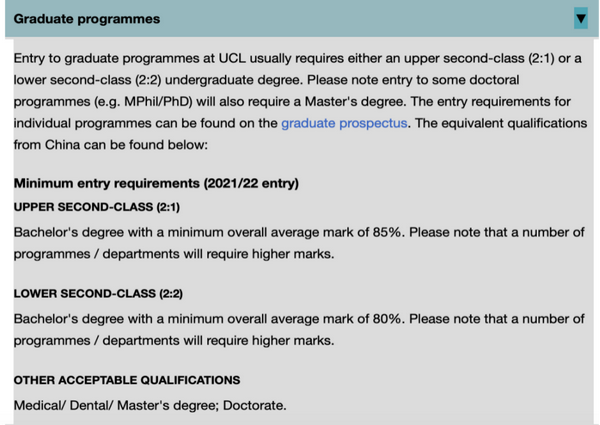Click the intro paragraph about UCL entry
The height and width of the screenshot is (425, 600).
[300, 101]
